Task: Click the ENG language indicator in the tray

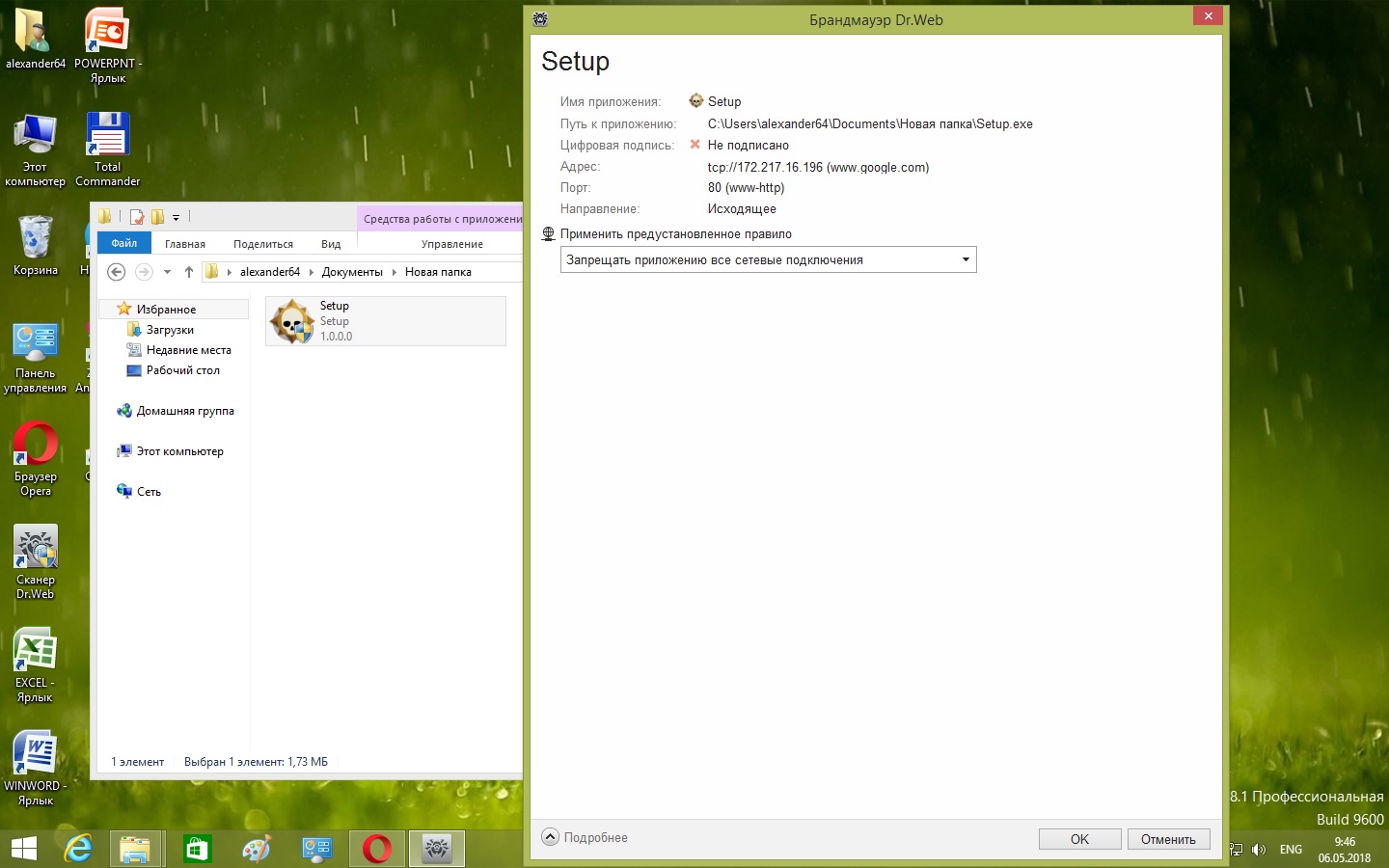Action: point(1291,850)
